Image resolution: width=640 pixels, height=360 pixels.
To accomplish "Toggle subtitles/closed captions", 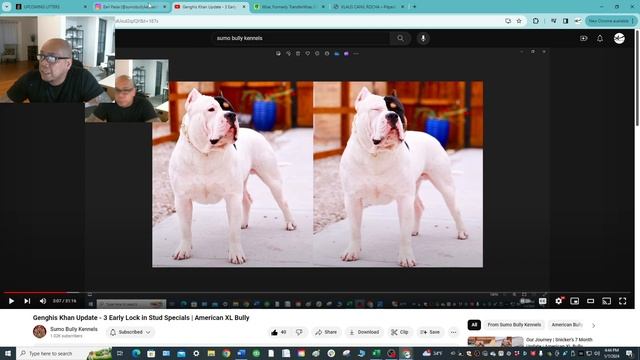I will click(x=542, y=301).
